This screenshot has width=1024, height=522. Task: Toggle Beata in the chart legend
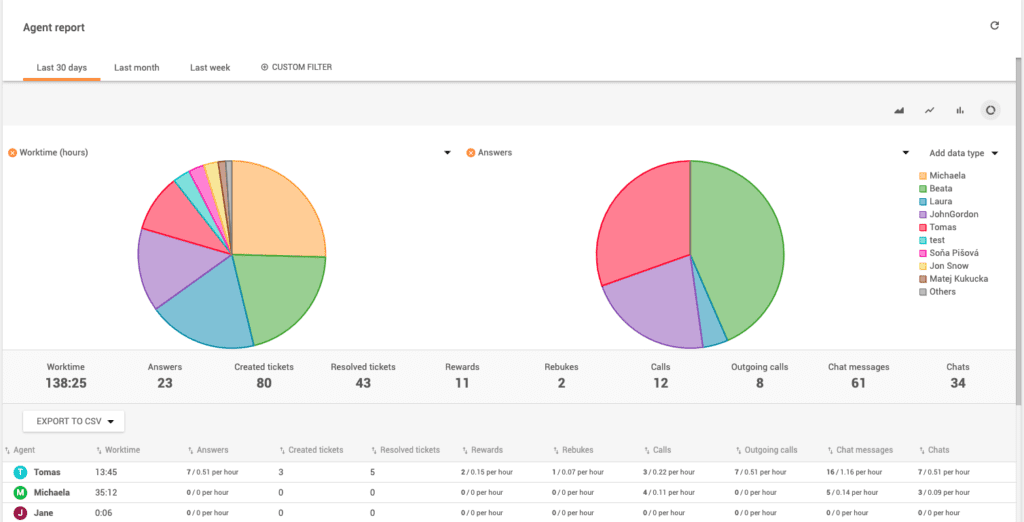[x=940, y=188]
